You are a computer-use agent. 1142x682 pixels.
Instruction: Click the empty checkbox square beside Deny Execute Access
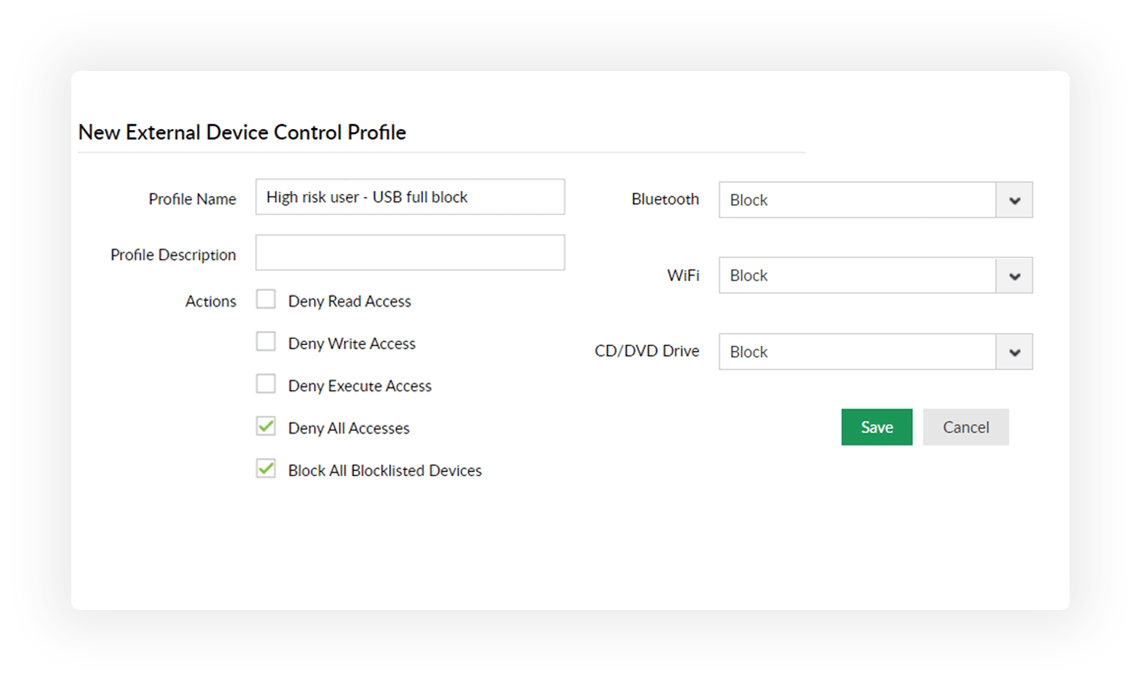tap(266, 383)
